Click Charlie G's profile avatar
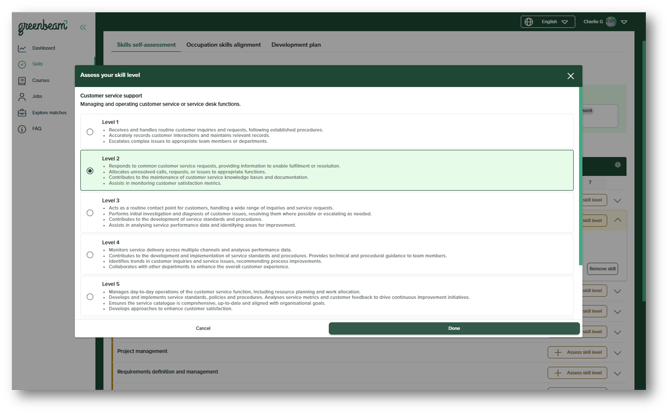This screenshot has height=414, width=670. 611,21
